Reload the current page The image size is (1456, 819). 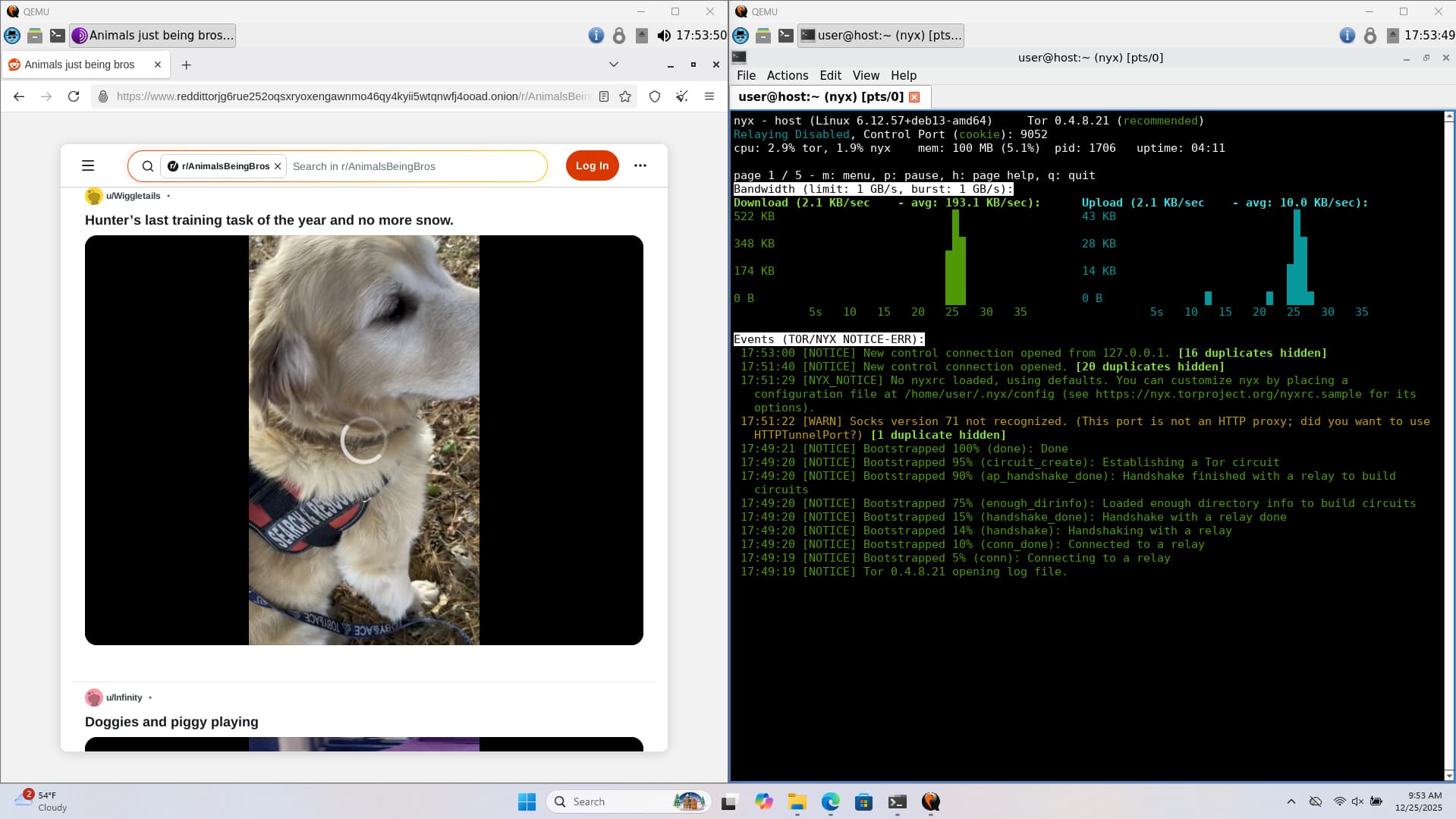pyautogui.click(x=74, y=96)
